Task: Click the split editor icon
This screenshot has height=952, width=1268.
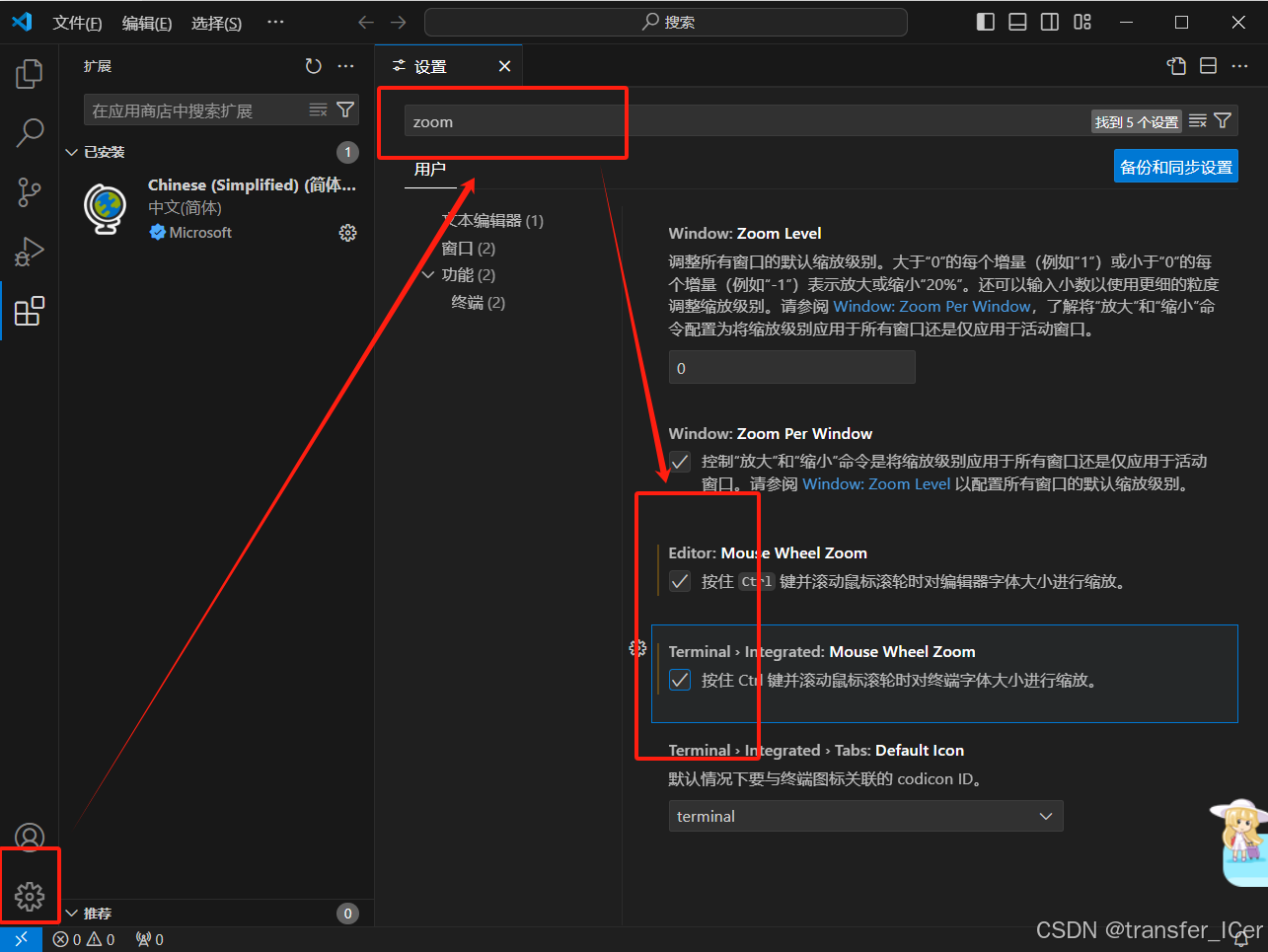Action: (1208, 65)
